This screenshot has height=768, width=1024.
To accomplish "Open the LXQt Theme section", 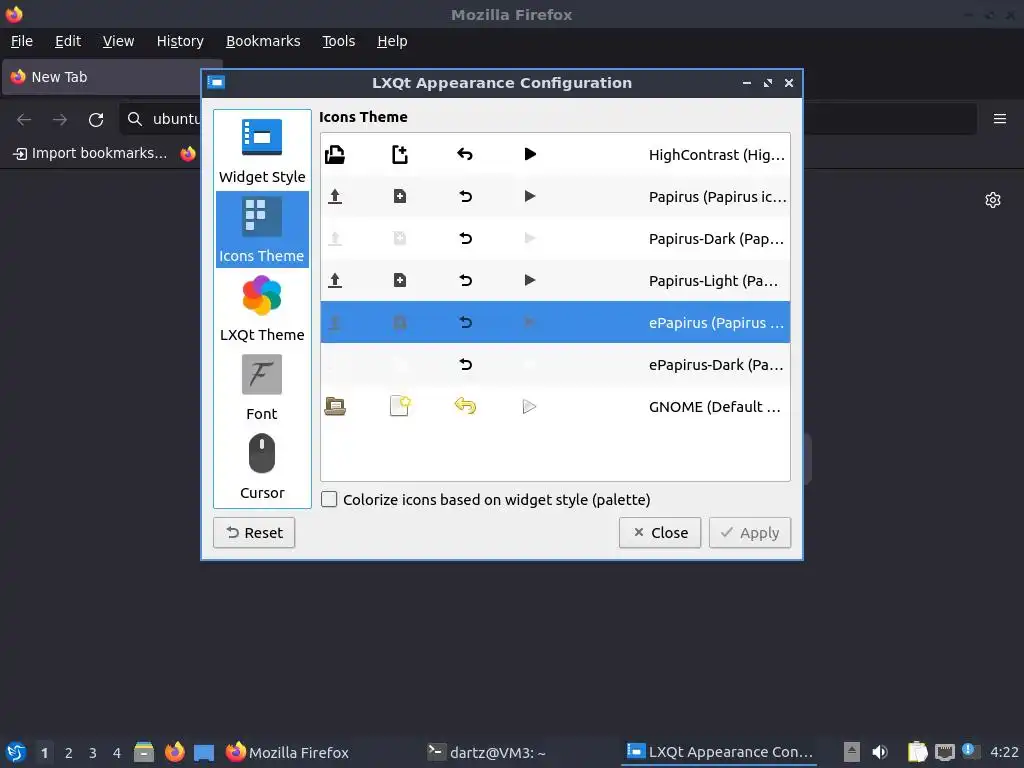I will 262,308.
